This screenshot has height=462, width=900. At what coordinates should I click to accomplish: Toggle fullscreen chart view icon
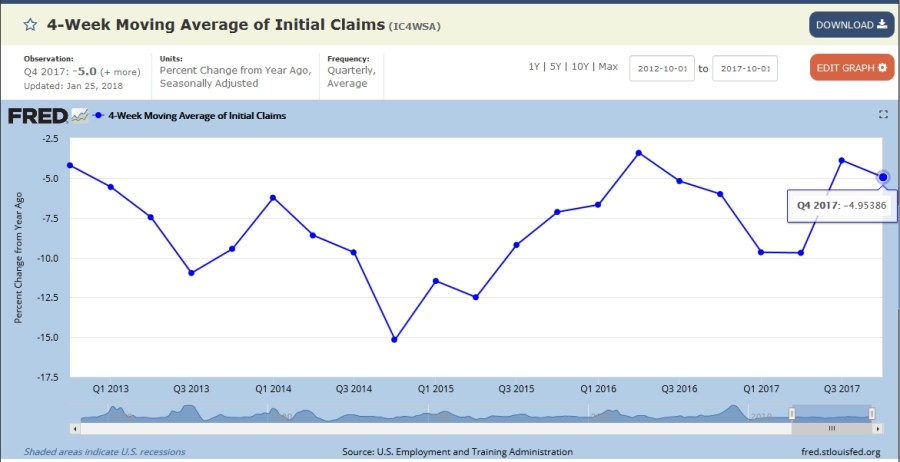(x=883, y=114)
